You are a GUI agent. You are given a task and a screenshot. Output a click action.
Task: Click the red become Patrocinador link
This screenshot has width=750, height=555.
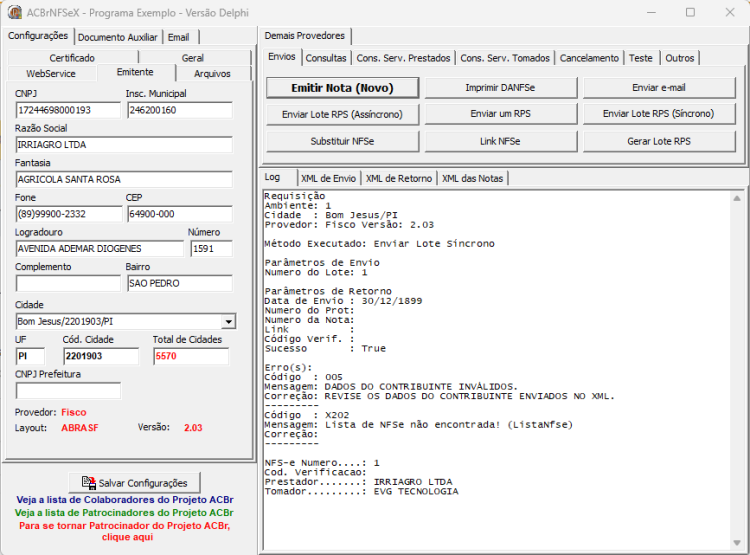125,531
